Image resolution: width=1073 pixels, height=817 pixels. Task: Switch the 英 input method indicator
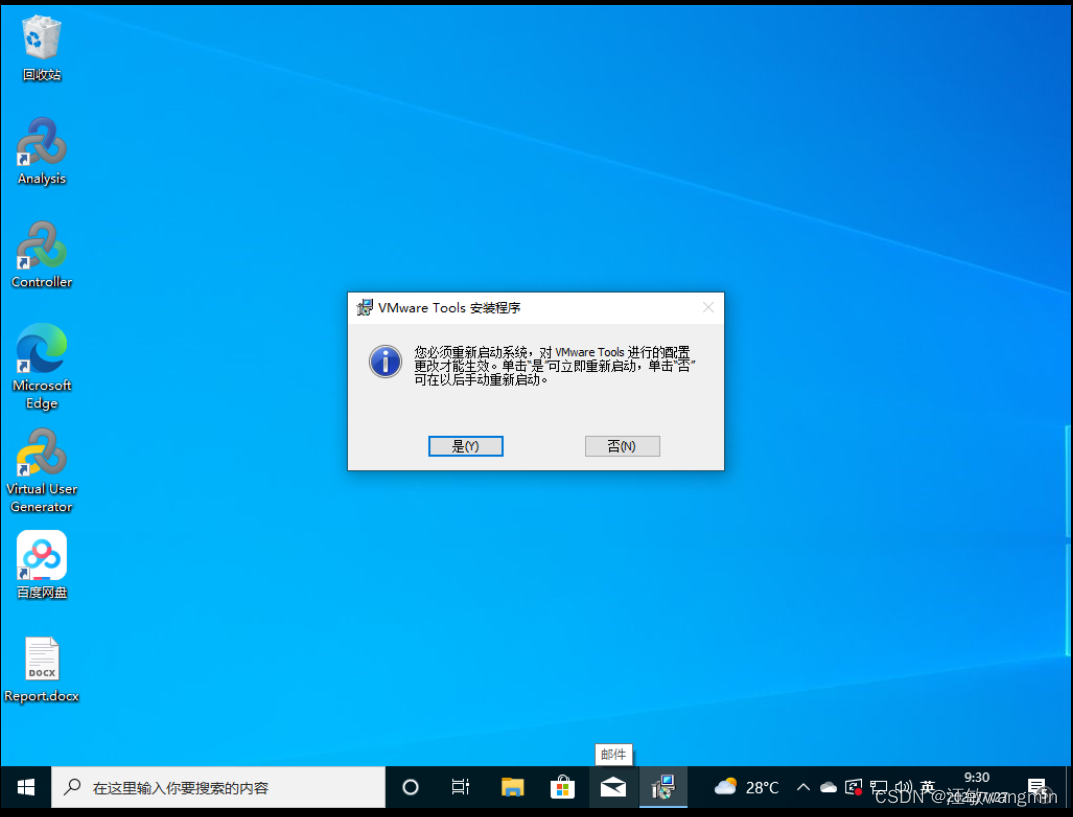pos(928,787)
